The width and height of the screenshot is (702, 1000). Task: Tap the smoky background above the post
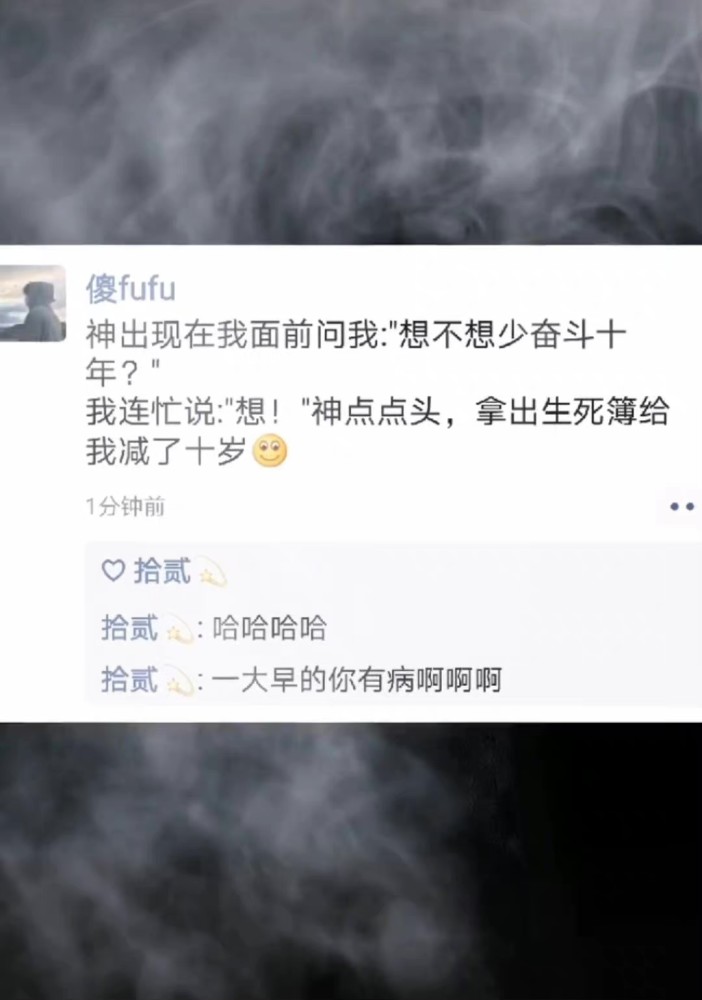point(351,121)
